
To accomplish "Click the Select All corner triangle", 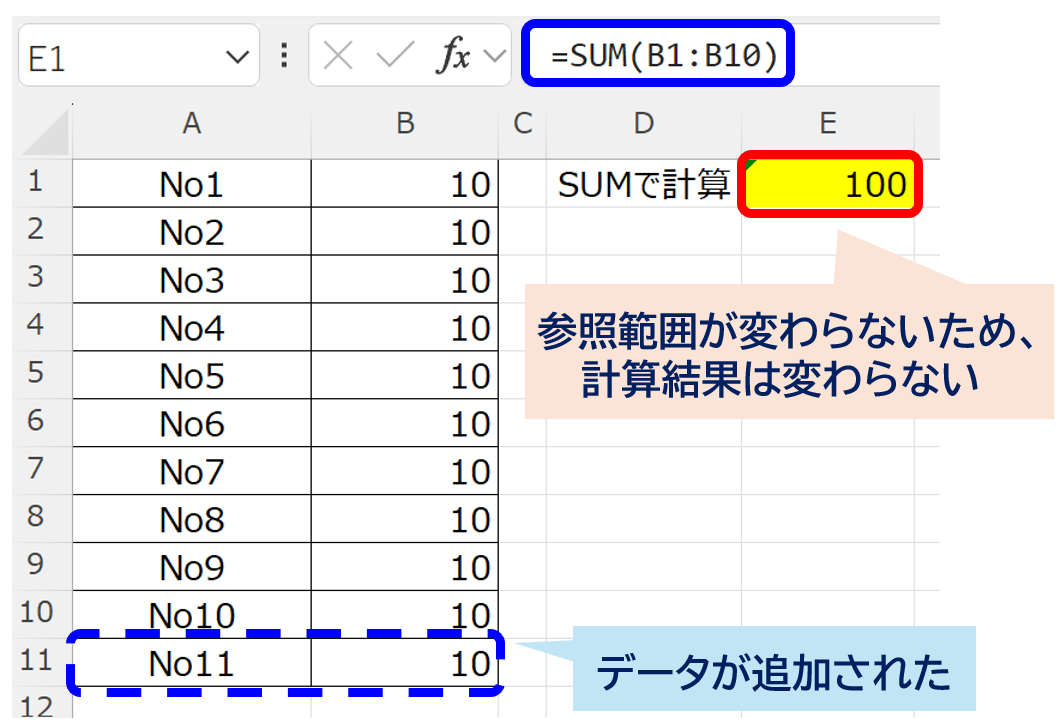I will tap(44, 133).
